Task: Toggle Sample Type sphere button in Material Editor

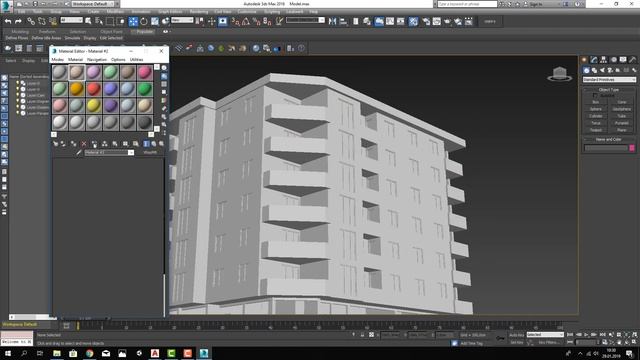Action: point(164,68)
